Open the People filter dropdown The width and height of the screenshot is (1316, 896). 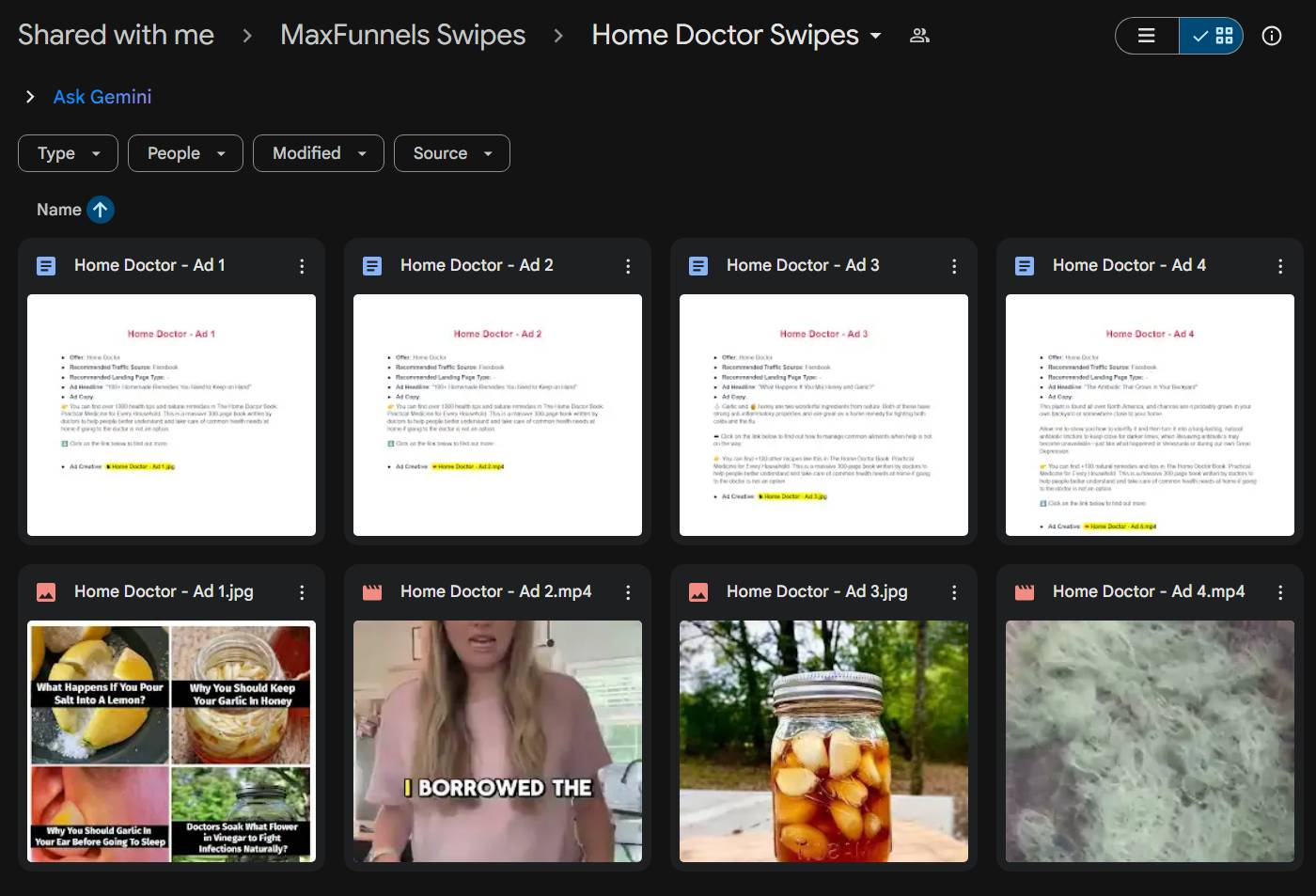click(185, 153)
